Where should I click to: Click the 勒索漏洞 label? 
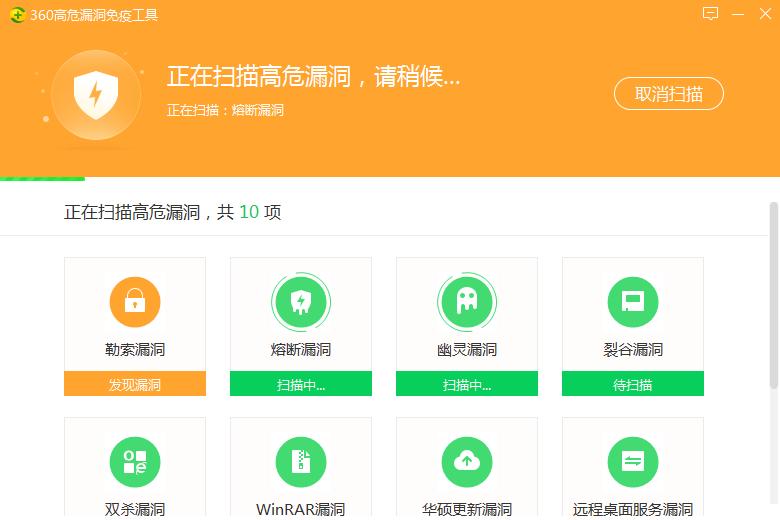pos(135,349)
